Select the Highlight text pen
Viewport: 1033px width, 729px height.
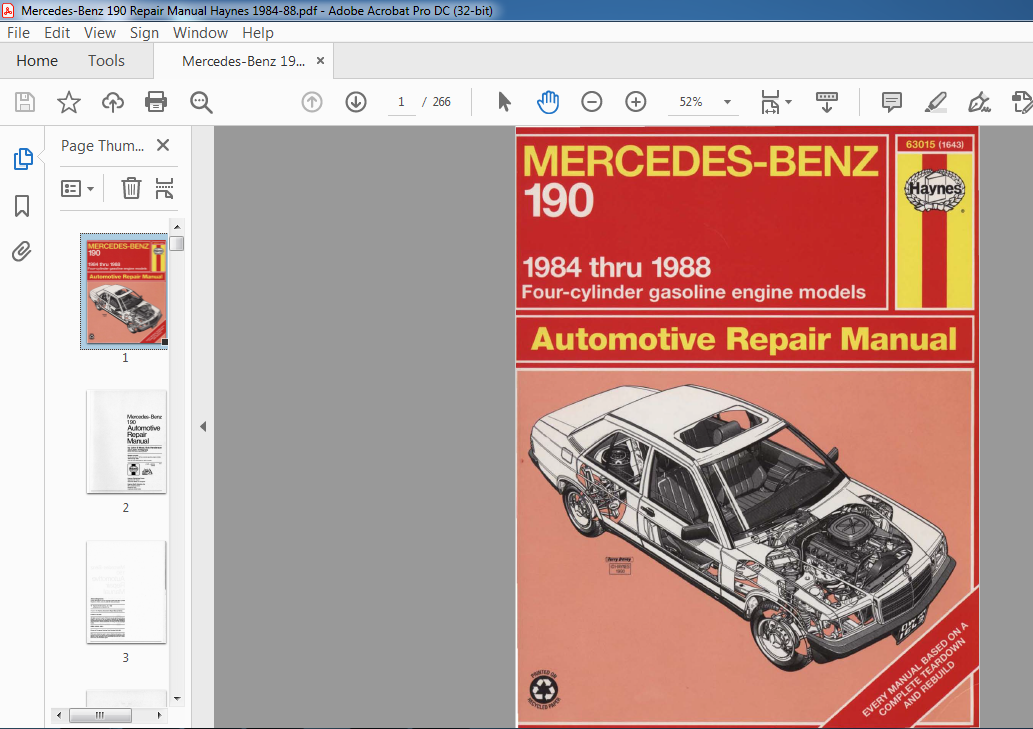tap(935, 102)
